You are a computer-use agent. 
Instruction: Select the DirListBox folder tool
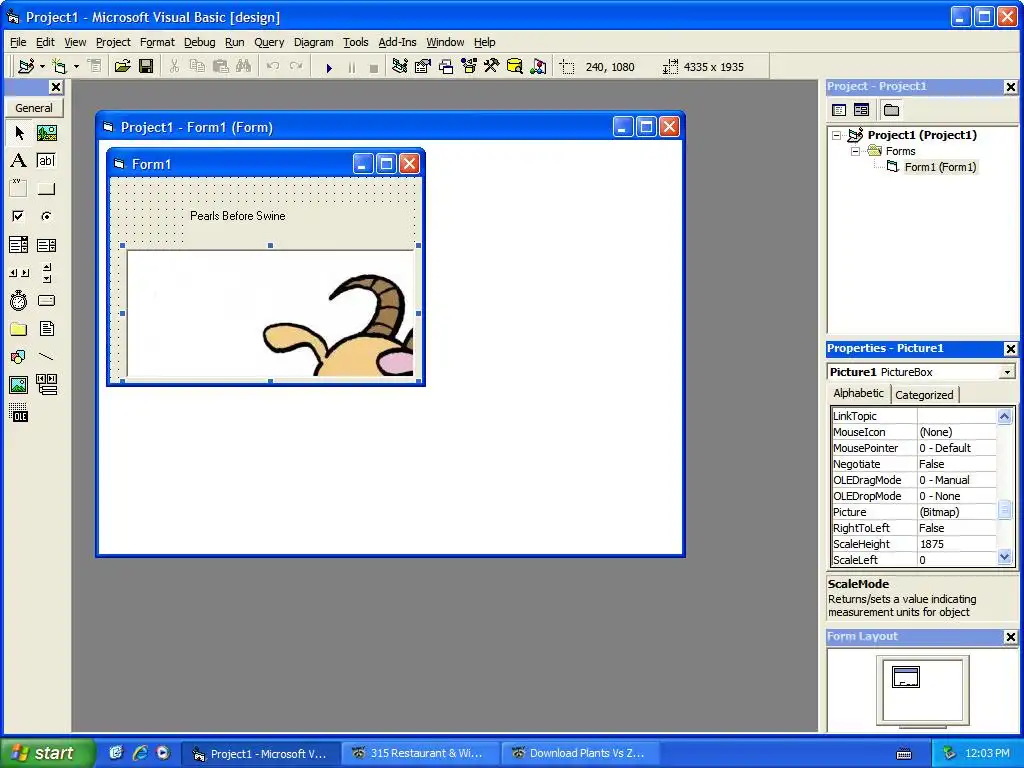[19, 329]
